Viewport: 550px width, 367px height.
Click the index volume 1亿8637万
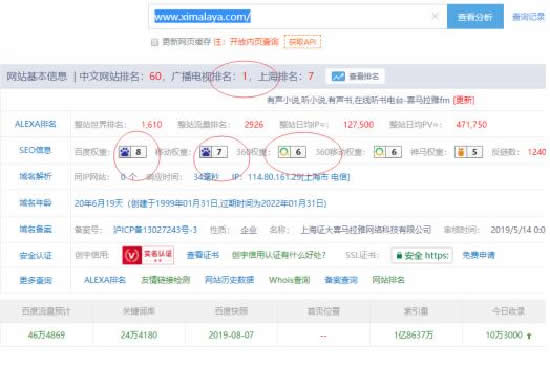coord(414,335)
